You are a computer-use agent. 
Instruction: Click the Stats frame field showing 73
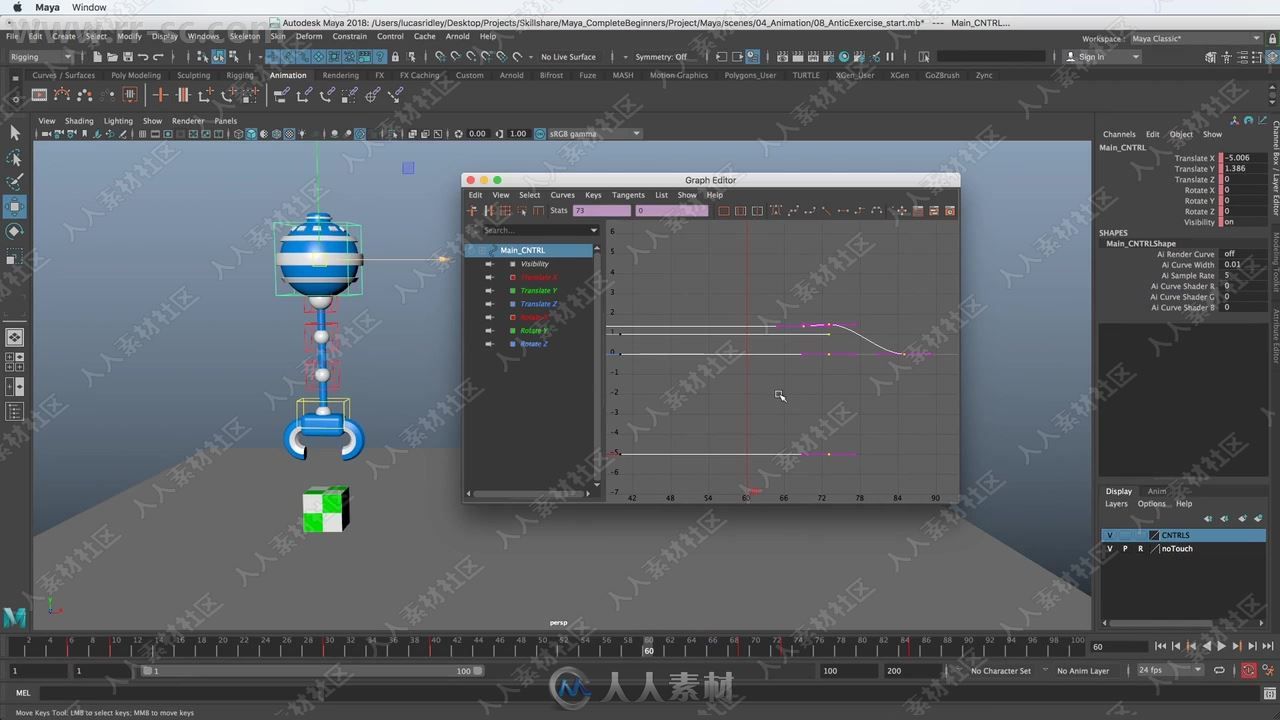pyautogui.click(x=602, y=211)
